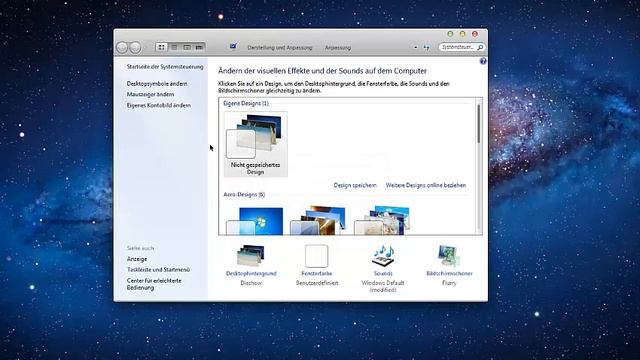
Task: Click the magnifier search icon
Action: coord(480,47)
